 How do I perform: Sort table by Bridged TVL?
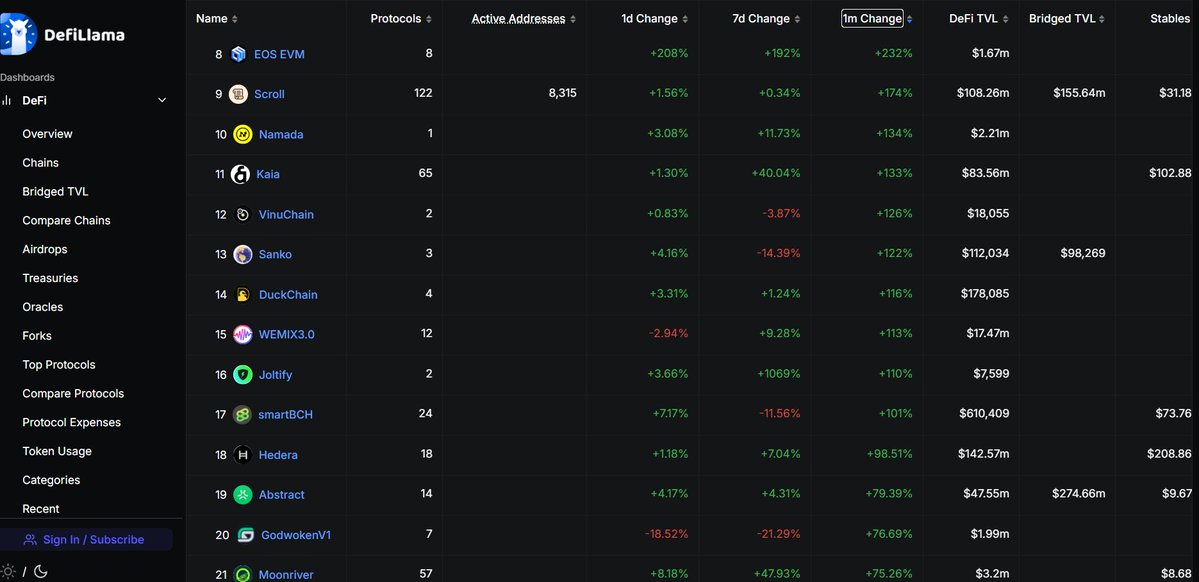(x=1067, y=18)
